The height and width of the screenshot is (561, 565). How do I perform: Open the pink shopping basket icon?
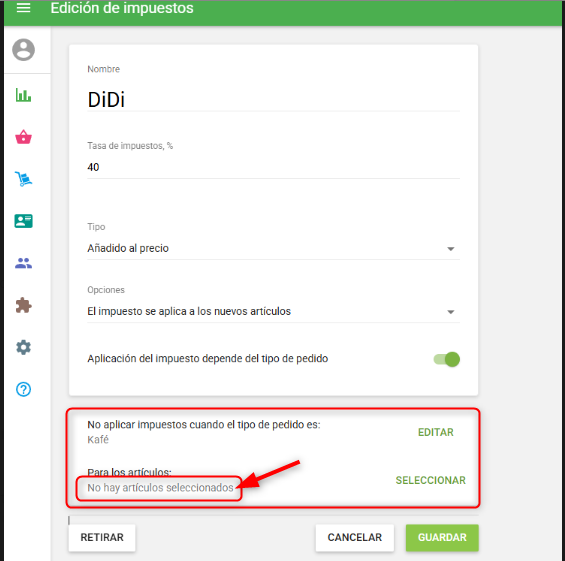tap(23, 137)
